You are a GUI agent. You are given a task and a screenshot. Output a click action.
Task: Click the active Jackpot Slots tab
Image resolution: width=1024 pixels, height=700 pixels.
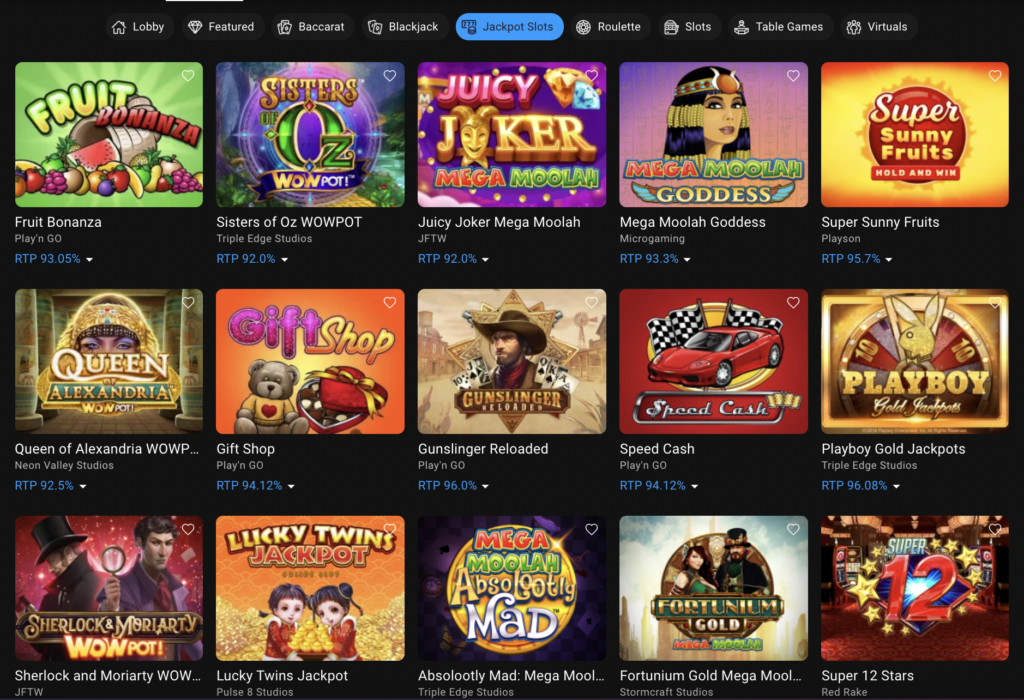tap(509, 27)
